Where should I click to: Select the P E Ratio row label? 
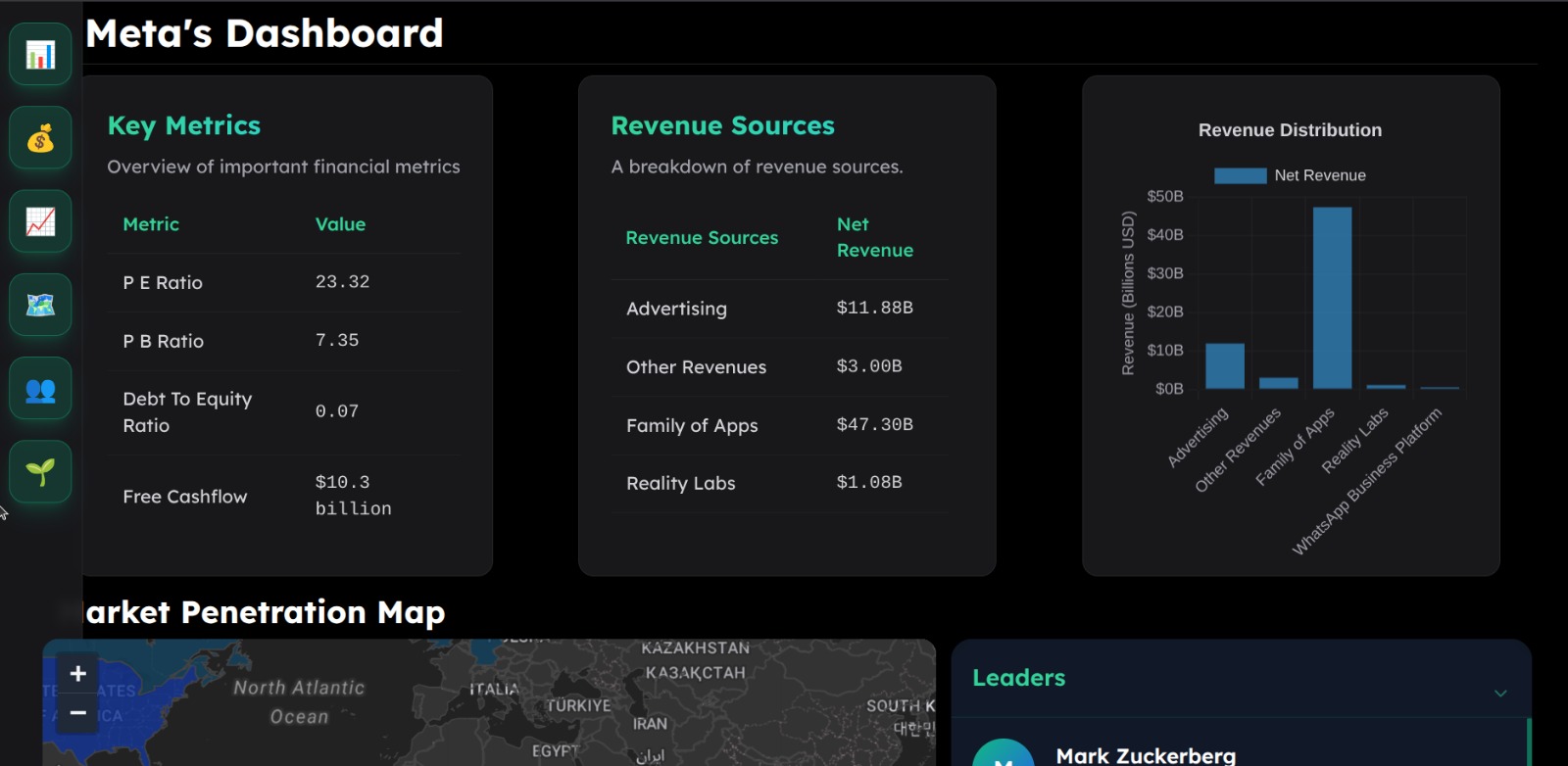[163, 283]
